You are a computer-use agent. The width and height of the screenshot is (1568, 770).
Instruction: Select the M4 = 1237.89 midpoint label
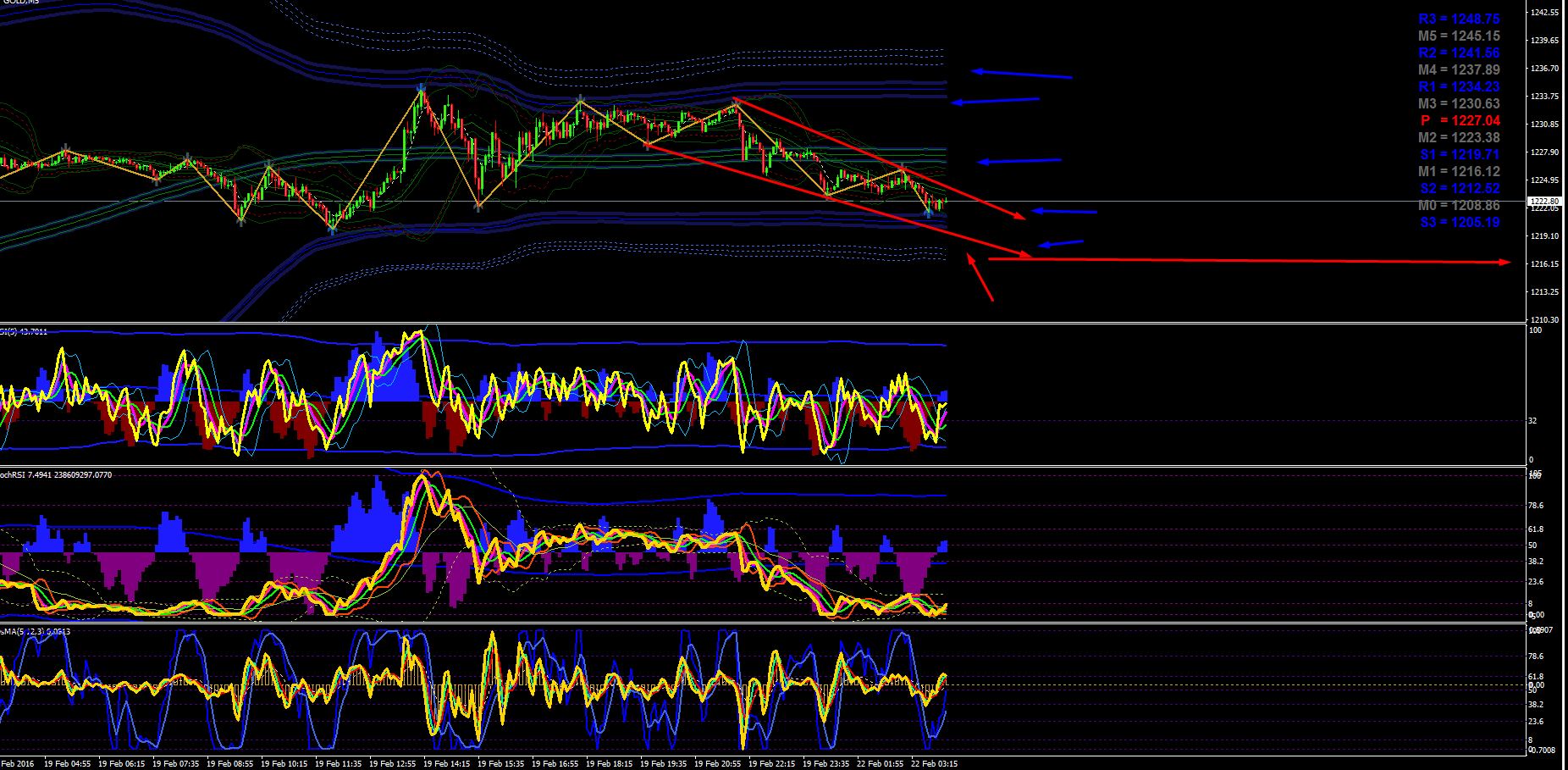click(1459, 69)
